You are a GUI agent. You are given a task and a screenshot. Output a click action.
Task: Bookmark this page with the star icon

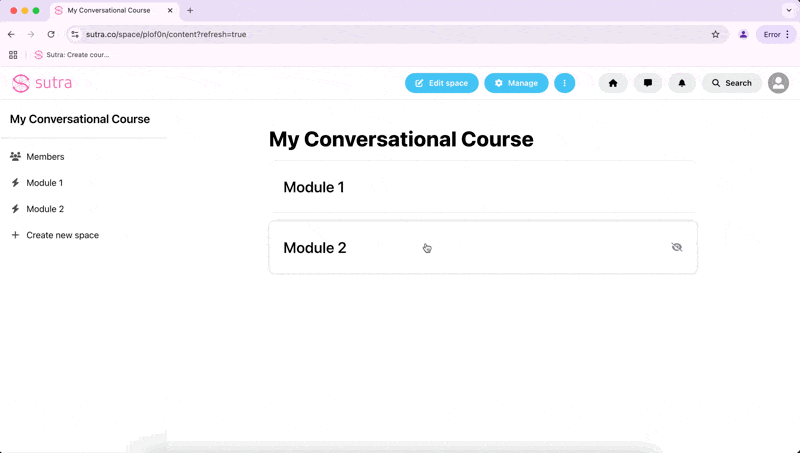715,34
